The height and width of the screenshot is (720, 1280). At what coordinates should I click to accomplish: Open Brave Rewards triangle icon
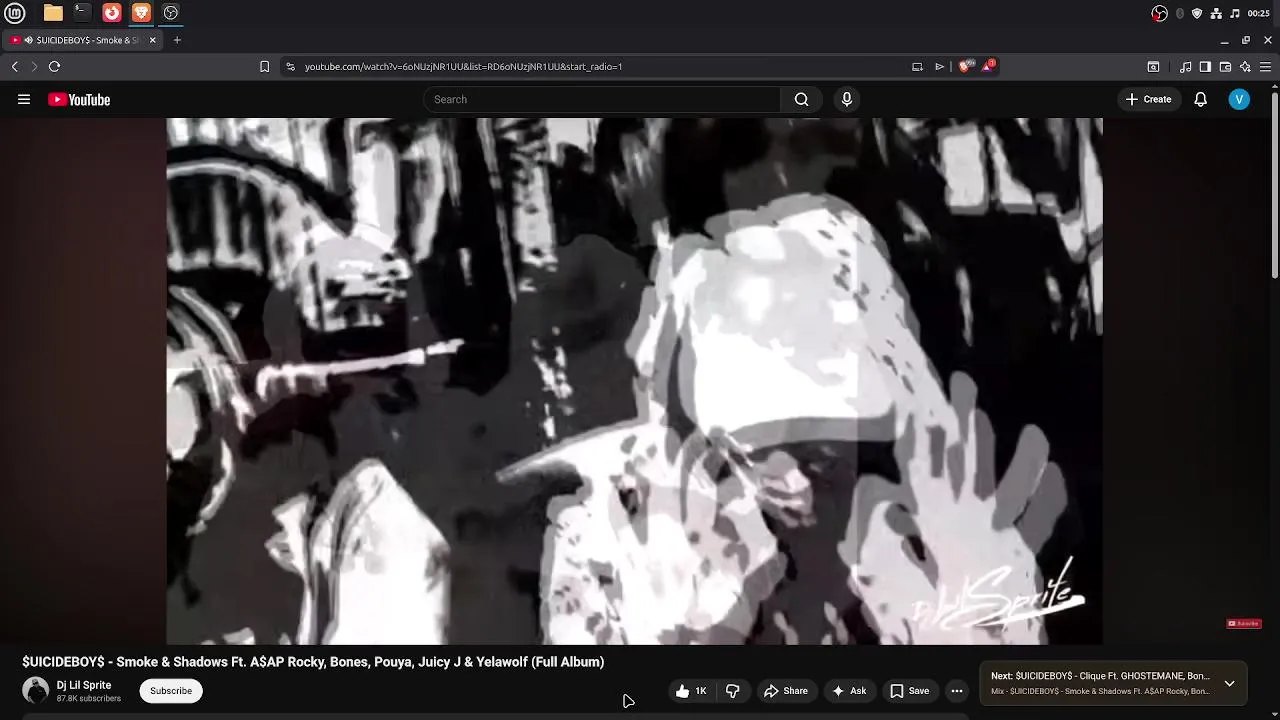click(988, 66)
